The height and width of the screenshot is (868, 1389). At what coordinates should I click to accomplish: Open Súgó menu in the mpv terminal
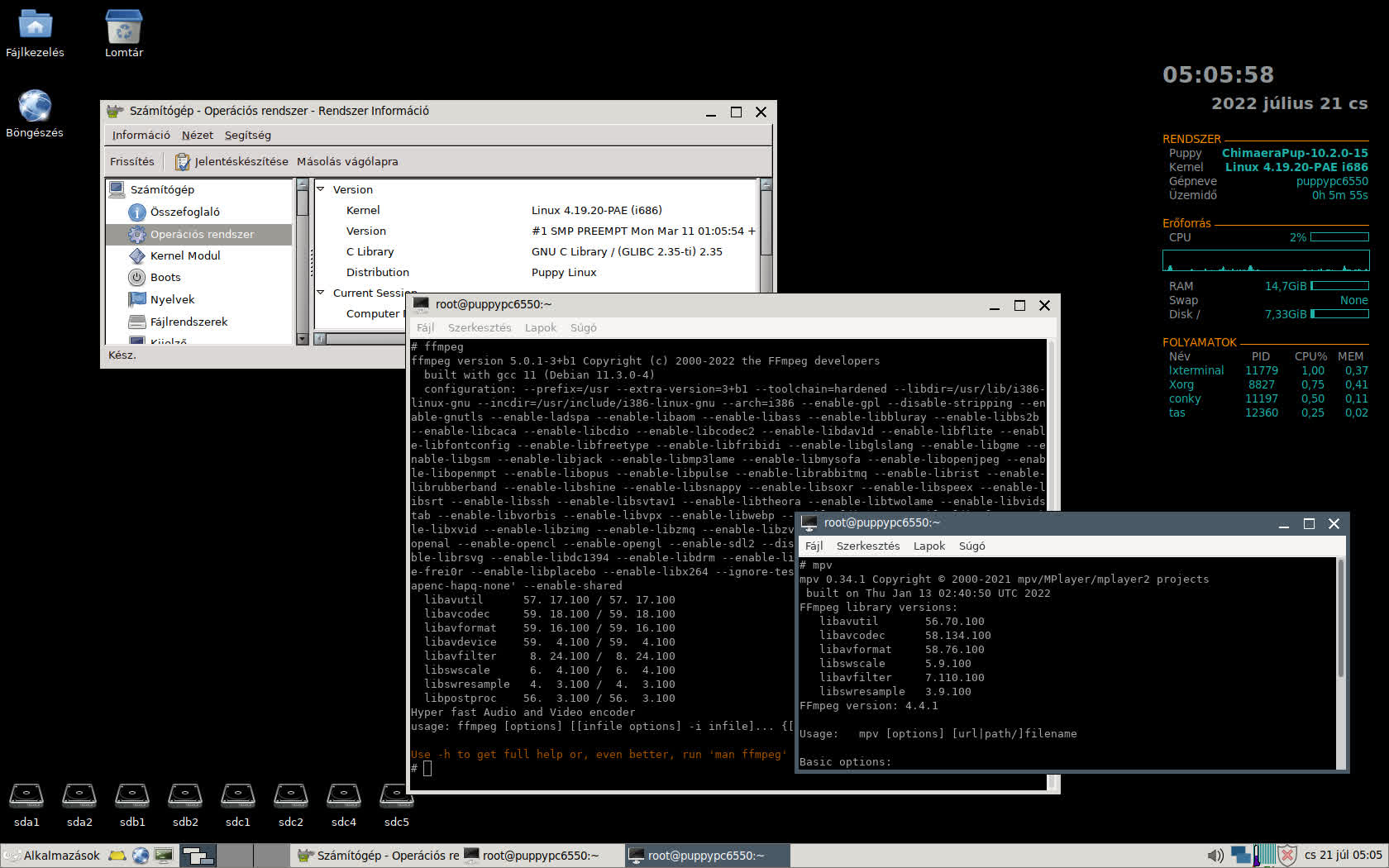point(971,546)
